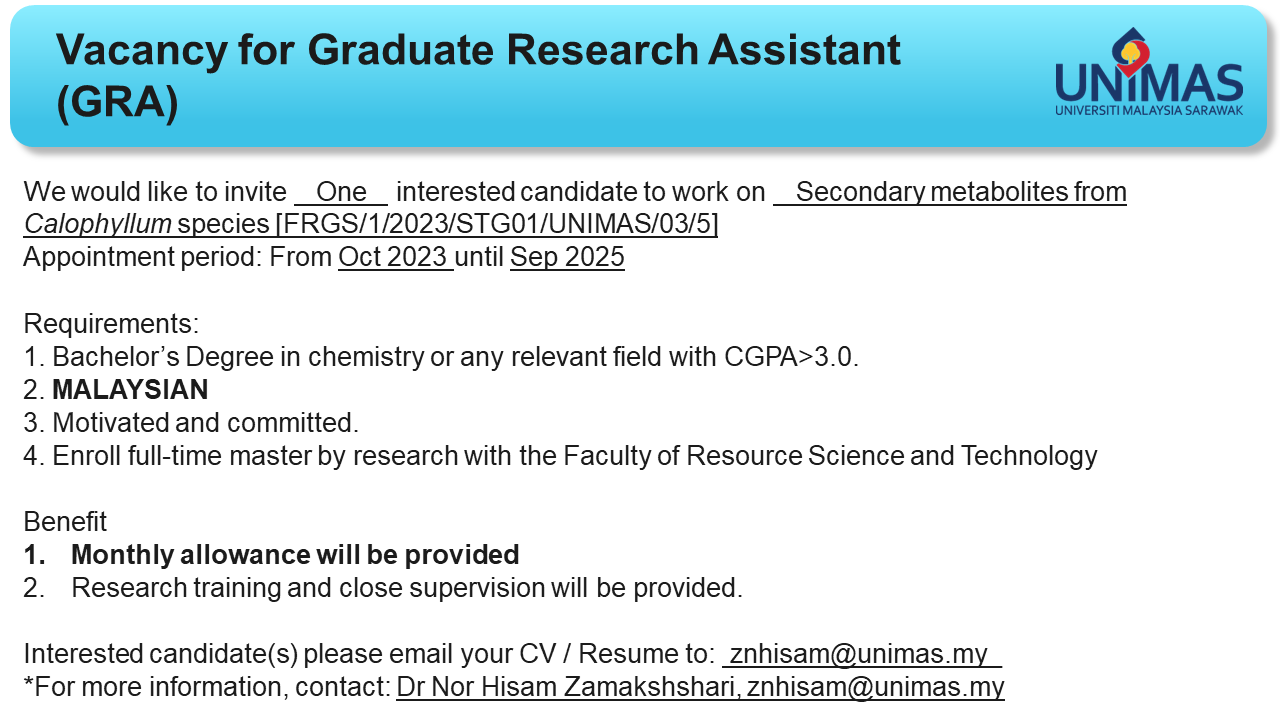Click 'Secondary metabolites from' project title

click(x=961, y=192)
